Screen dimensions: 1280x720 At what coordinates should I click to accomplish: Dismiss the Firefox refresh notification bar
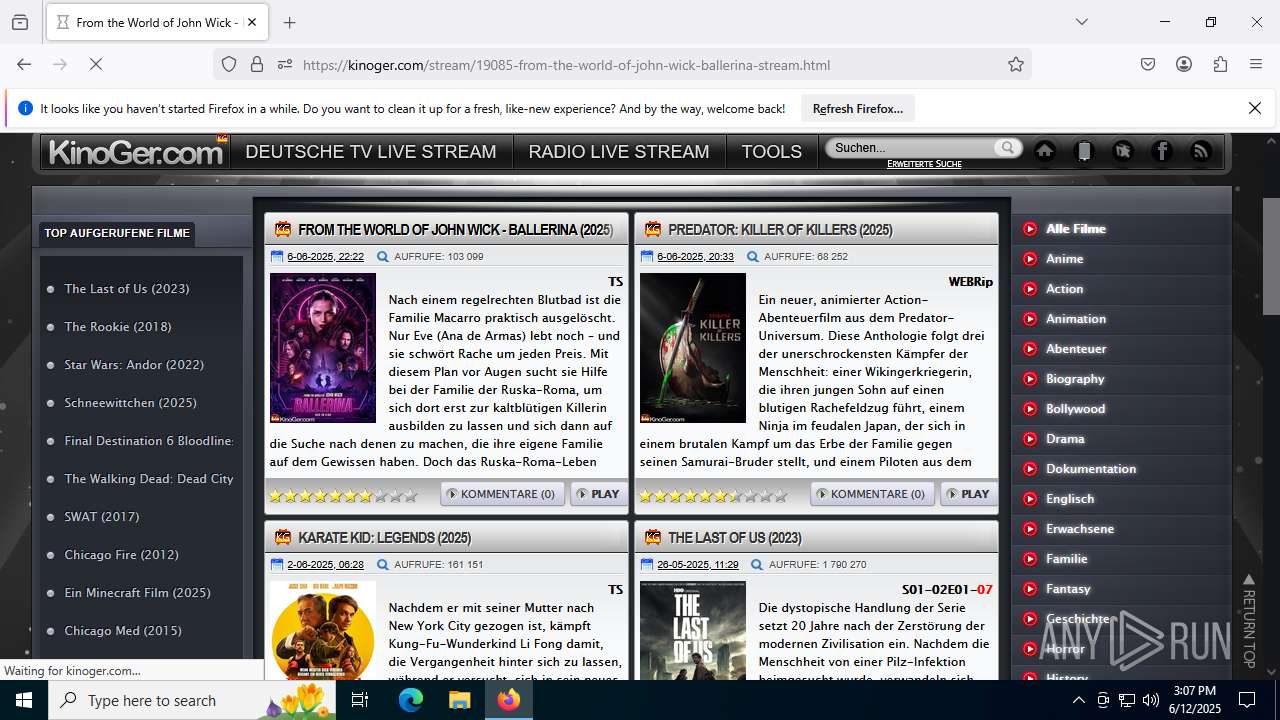point(1255,108)
